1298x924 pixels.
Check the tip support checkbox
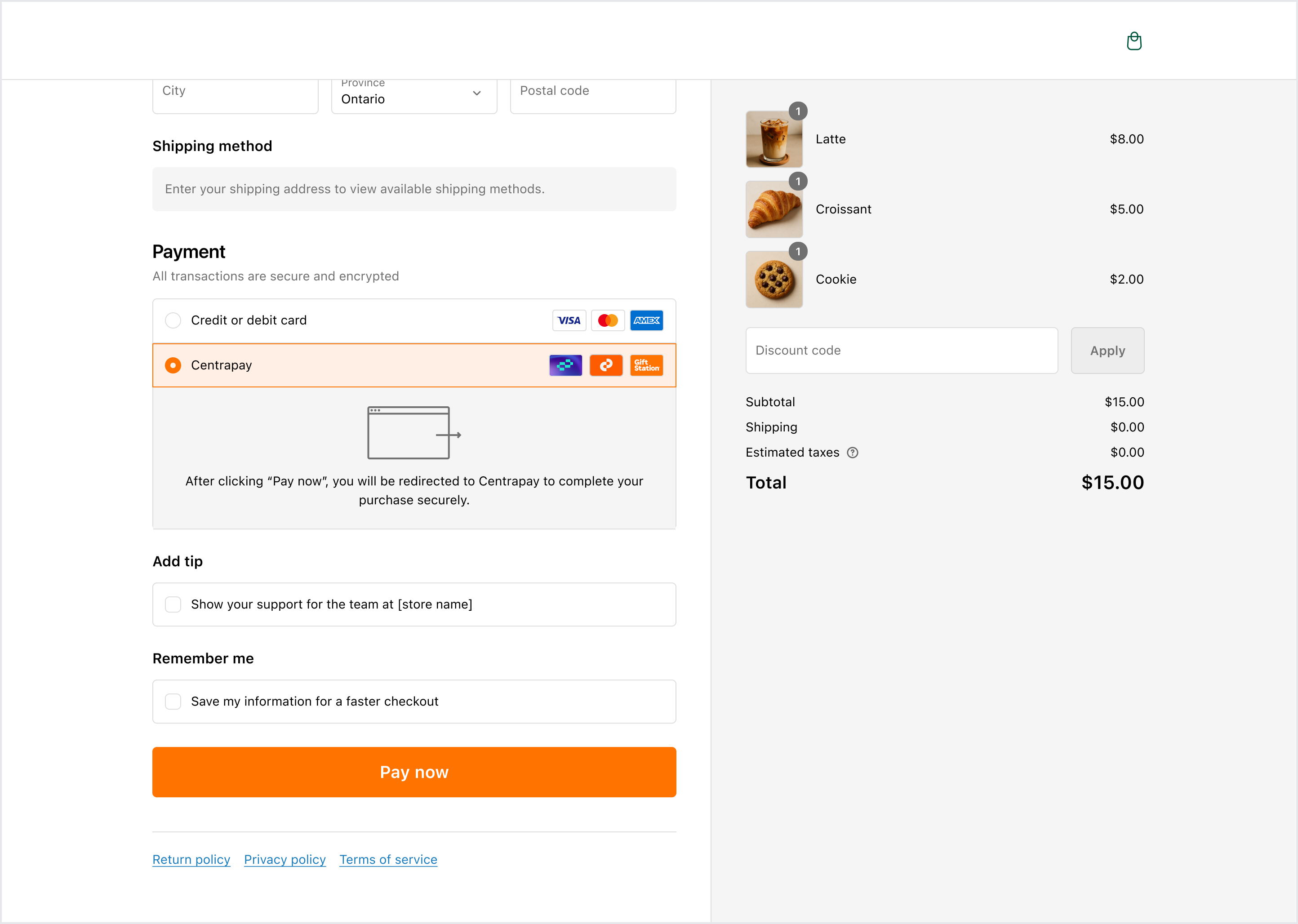173,604
